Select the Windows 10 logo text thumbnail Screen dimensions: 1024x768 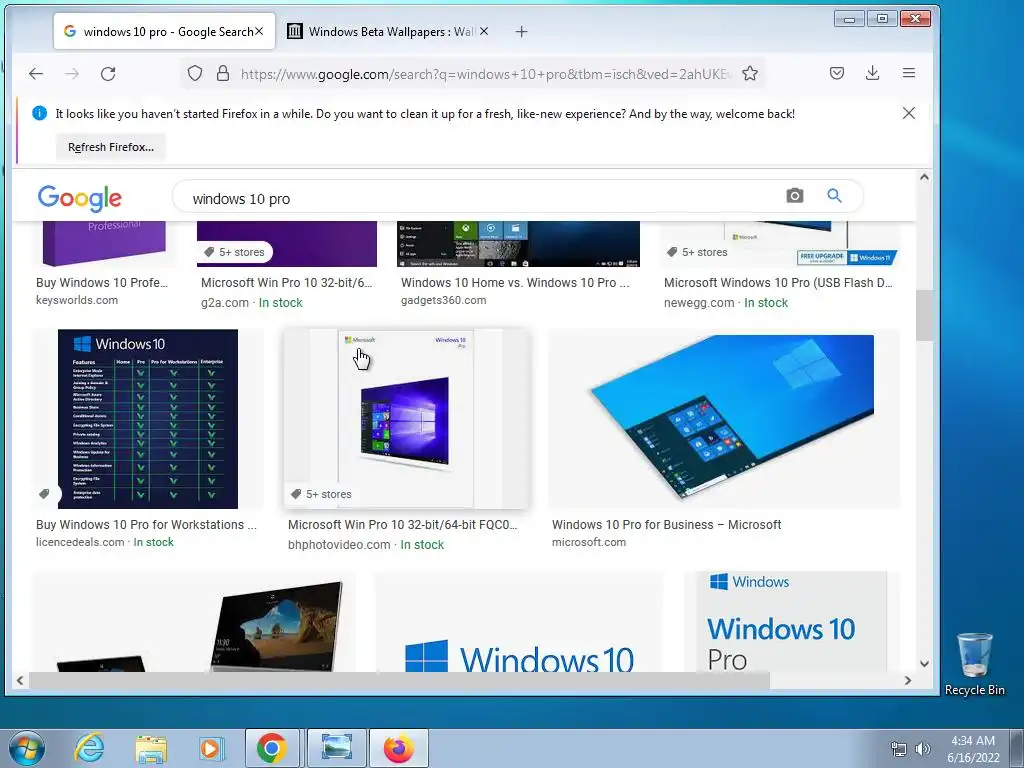(x=519, y=622)
